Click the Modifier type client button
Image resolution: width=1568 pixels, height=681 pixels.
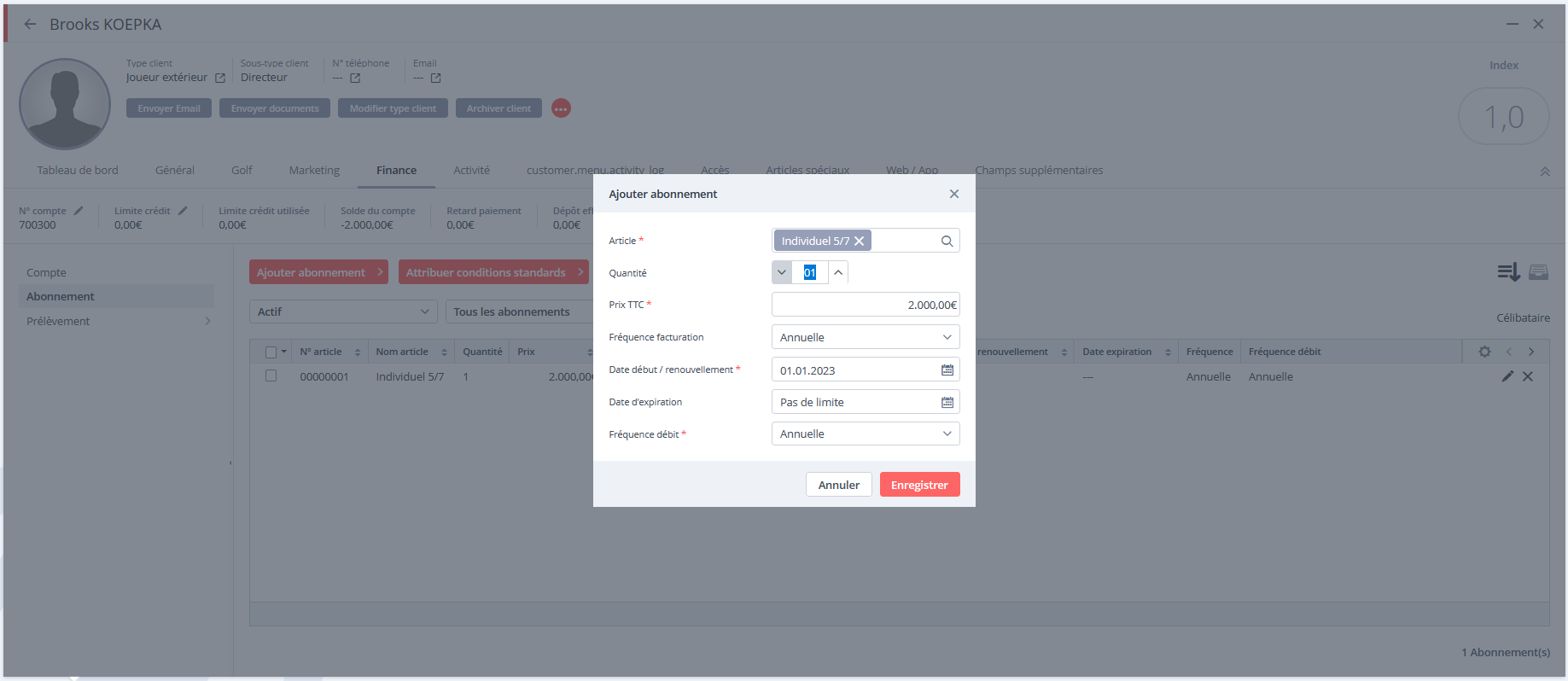[x=393, y=108]
